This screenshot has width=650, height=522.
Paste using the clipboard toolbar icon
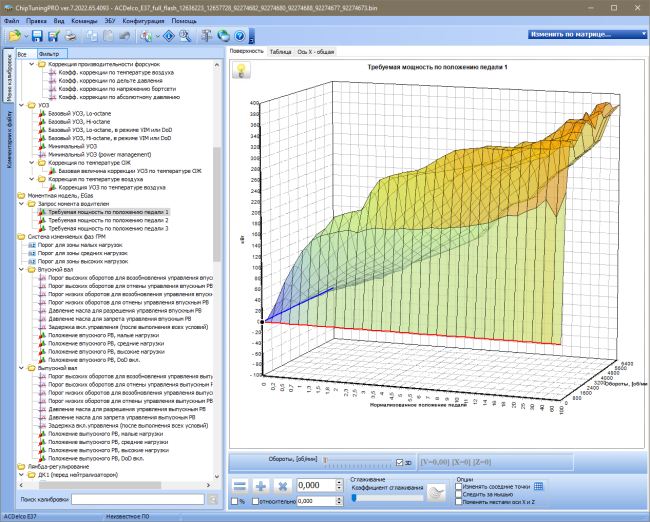click(108, 36)
